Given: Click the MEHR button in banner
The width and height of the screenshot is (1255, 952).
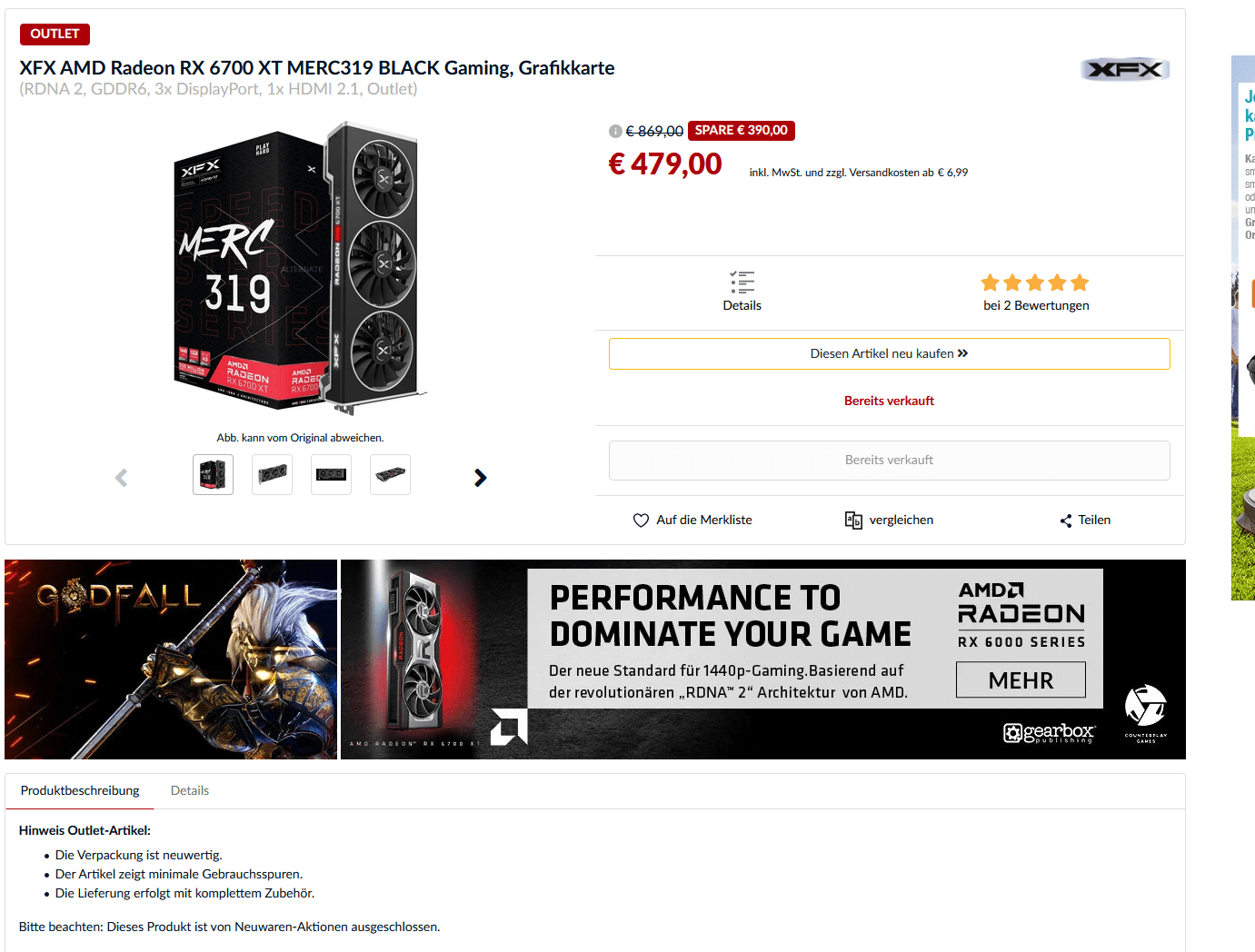Looking at the screenshot, I should coord(1021,680).
